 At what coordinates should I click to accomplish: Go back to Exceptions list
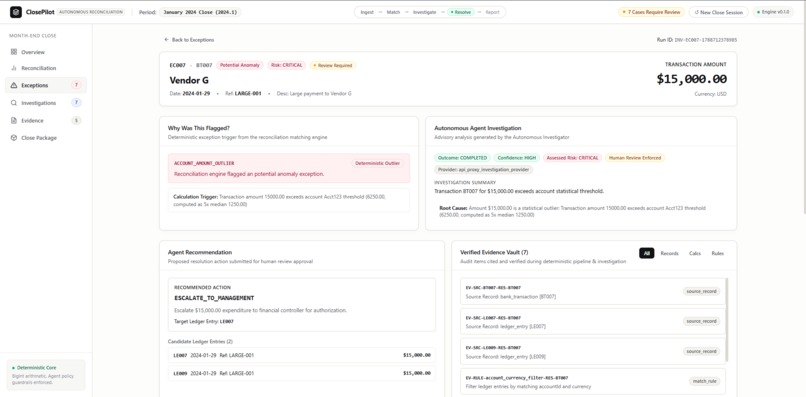tap(189, 40)
